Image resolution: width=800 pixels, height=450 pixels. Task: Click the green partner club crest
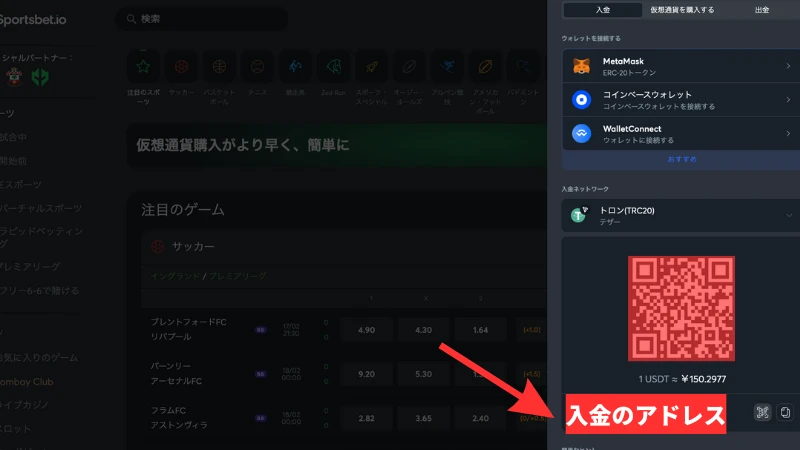click(x=40, y=77)
